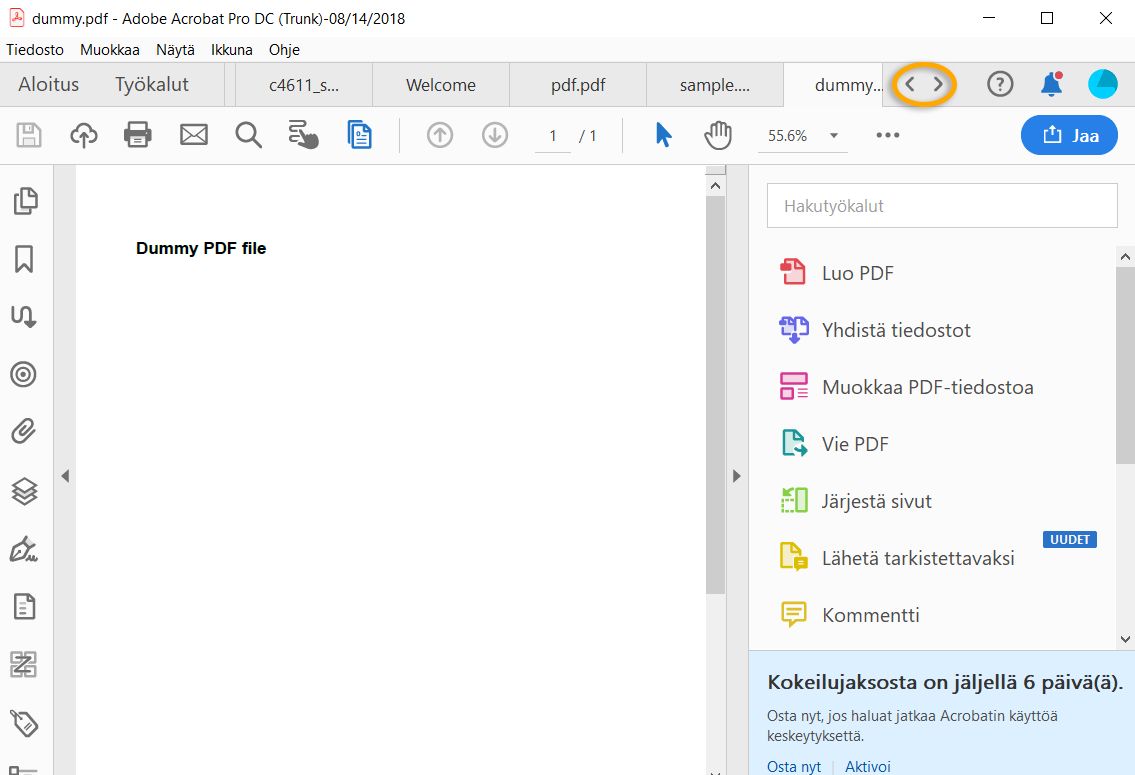Screen dimensions: 1135x775
Task: Select the Hand tool
Action: pyautogui.click(x=718, y=134)
